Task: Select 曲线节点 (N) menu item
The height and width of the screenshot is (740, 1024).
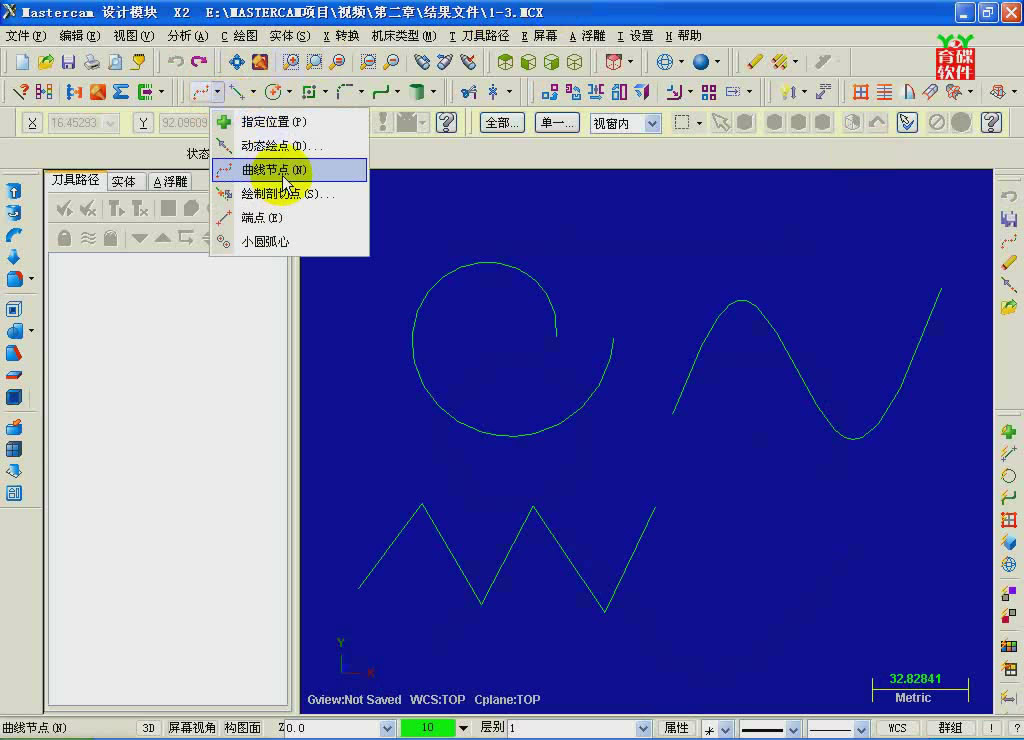Action: [x=289, y=170]
